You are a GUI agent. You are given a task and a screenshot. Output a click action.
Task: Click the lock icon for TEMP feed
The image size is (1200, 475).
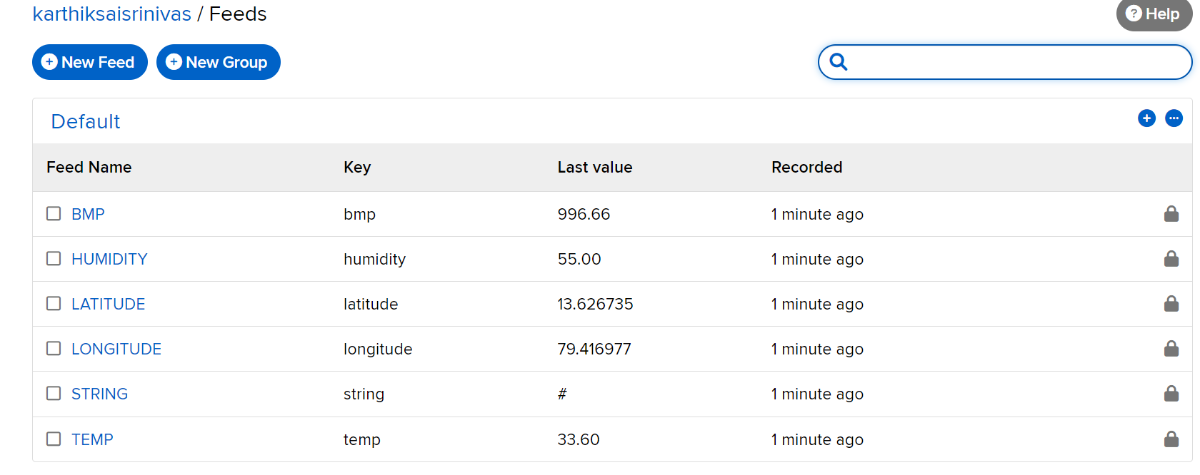[1171, 439]
